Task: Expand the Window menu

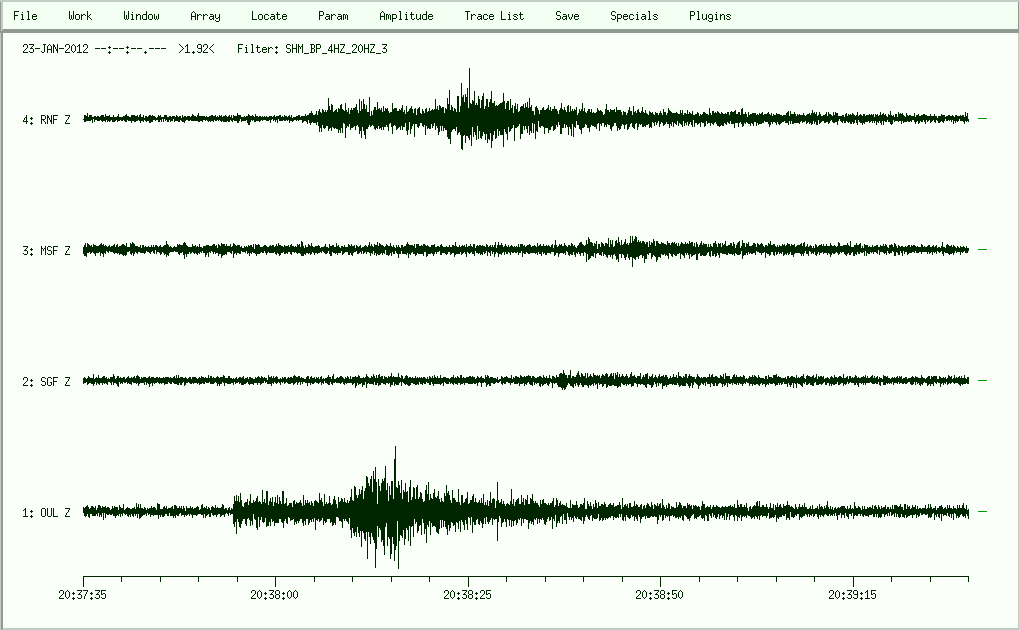Action: click(141, 16)
